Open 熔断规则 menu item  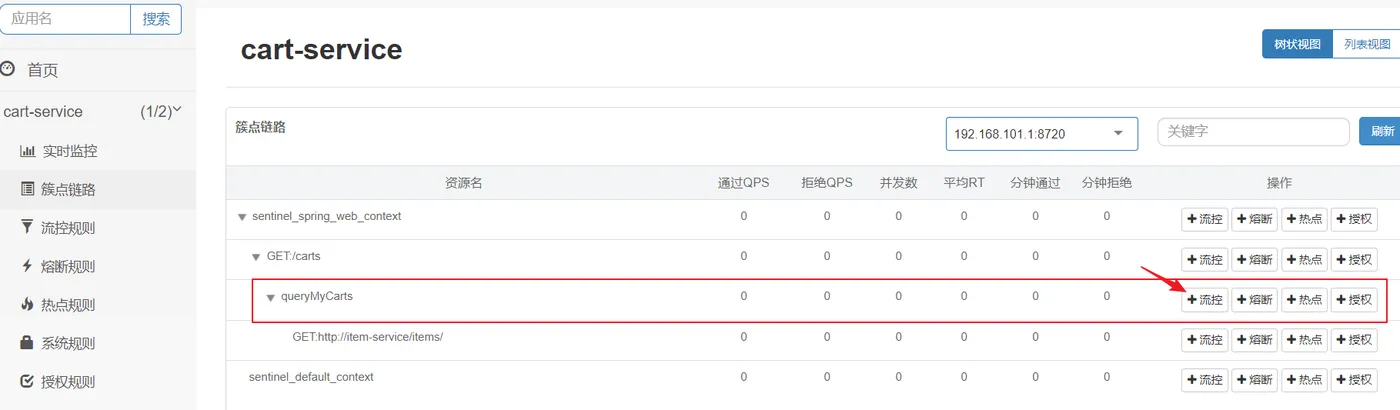click(x=68, y=266)
